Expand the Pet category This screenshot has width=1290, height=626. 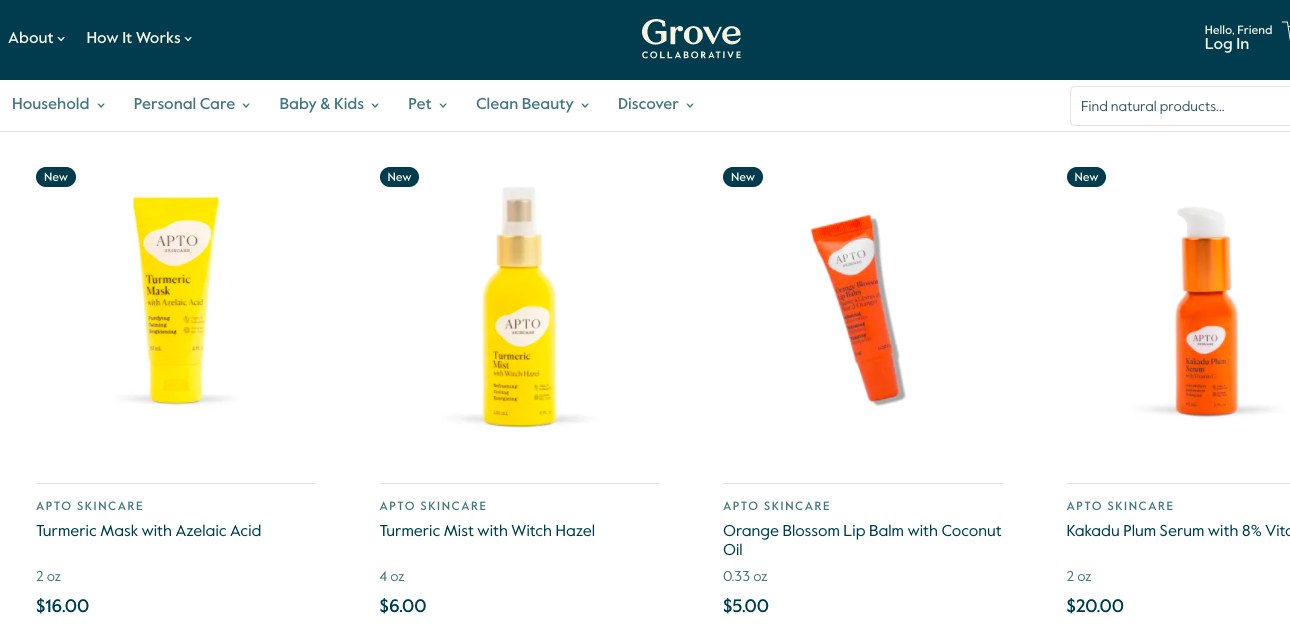coord(428,104)
